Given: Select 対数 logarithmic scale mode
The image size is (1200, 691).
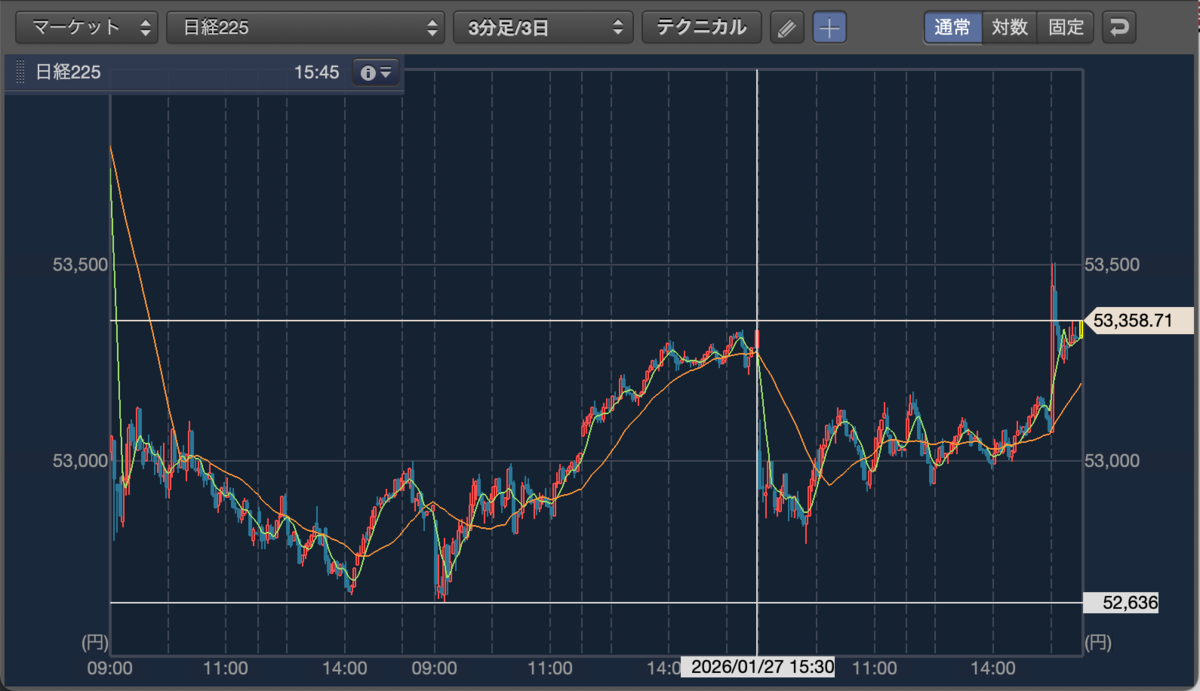Looking at the screenshot, I should point(1009,27).
